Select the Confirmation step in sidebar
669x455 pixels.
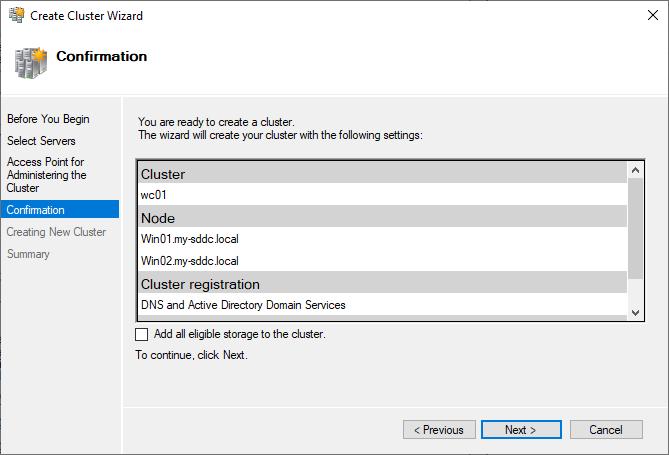36,210
